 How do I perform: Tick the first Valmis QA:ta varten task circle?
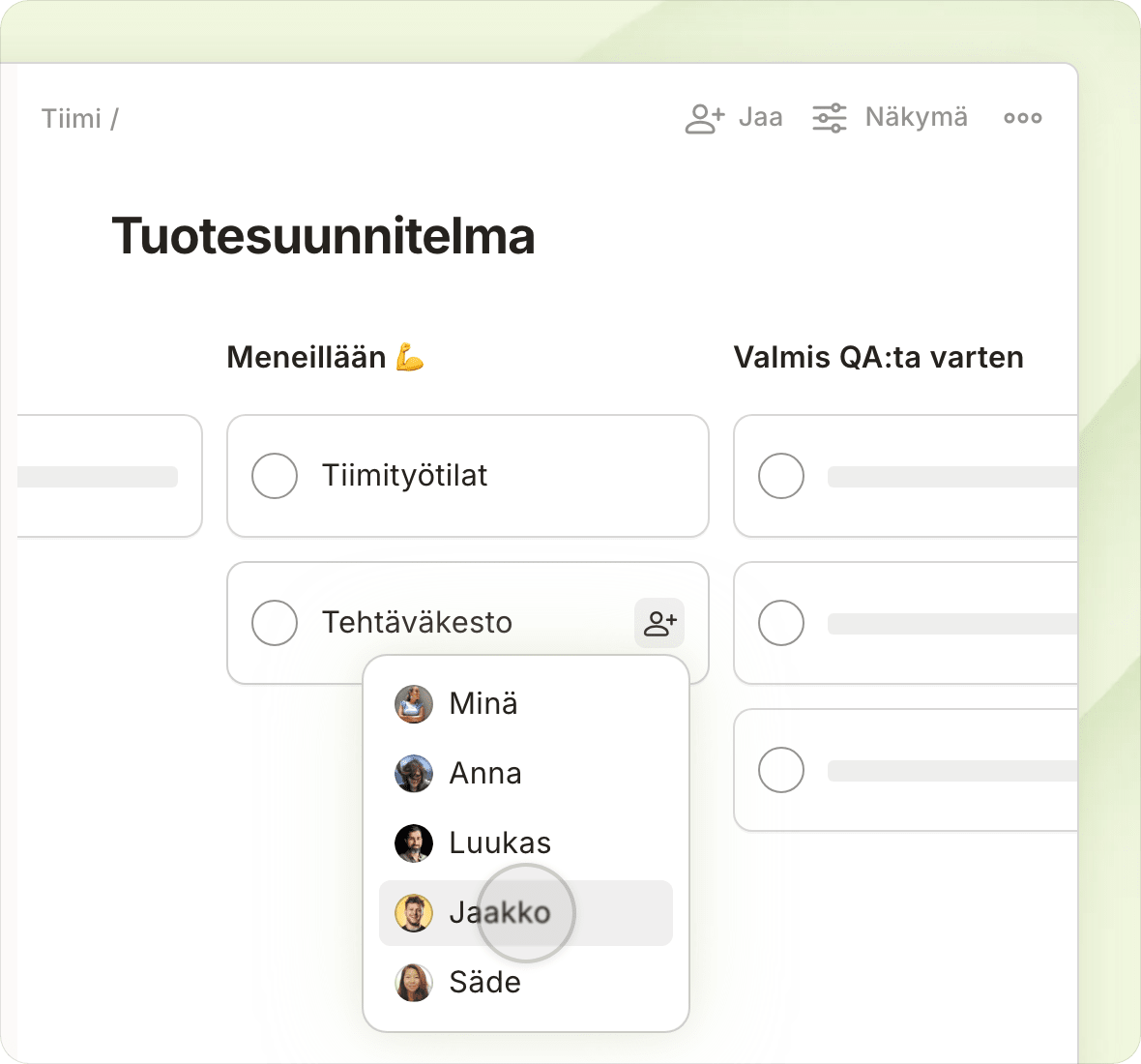click(780, 476)
